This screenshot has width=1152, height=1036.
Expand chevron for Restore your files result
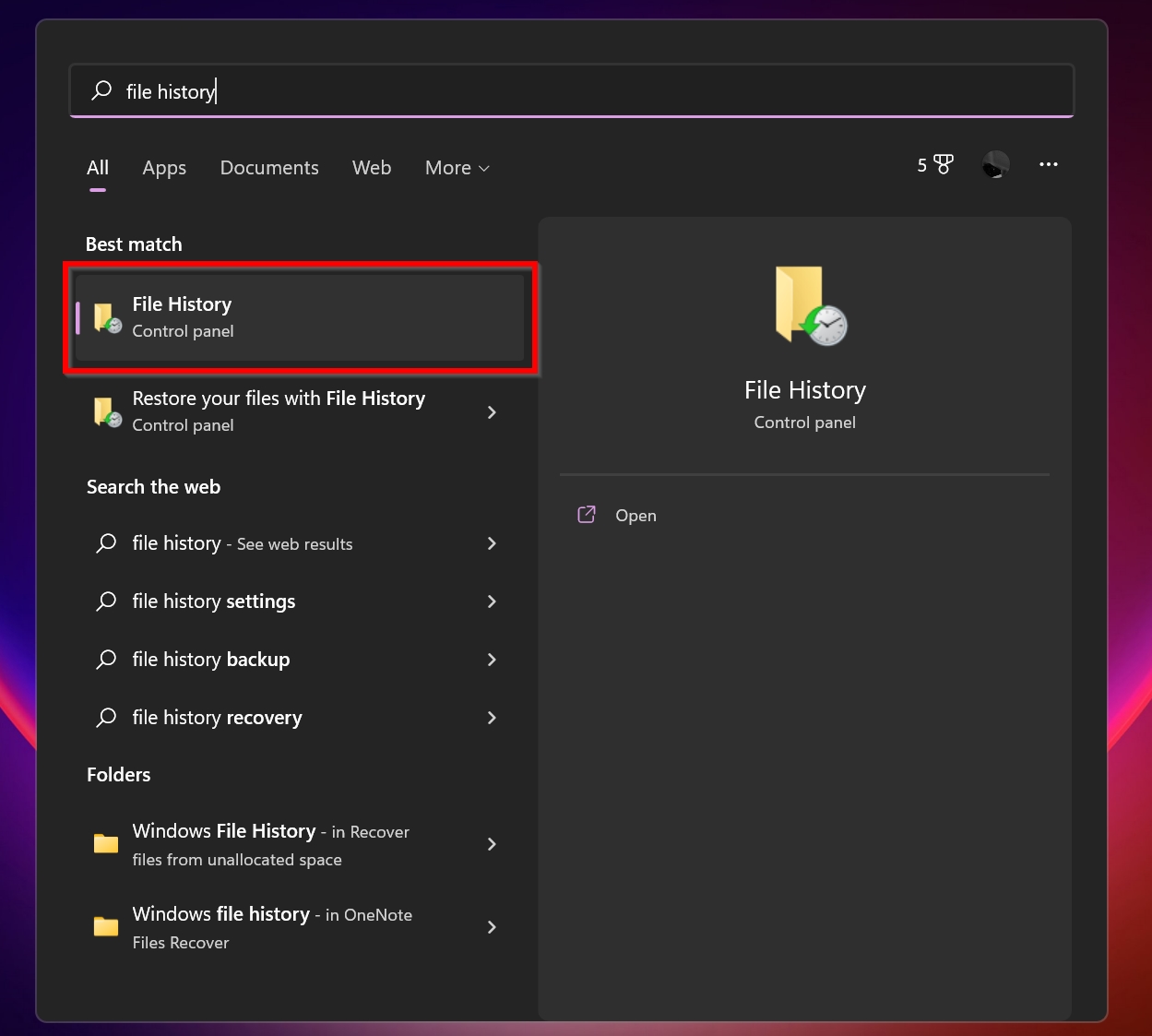click(492, 412)
